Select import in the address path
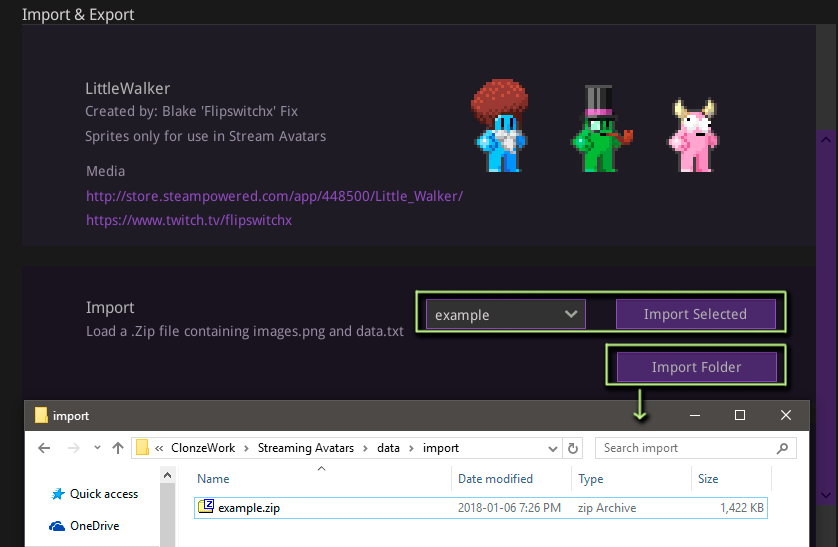838x547 pixels. pos(441,448)
